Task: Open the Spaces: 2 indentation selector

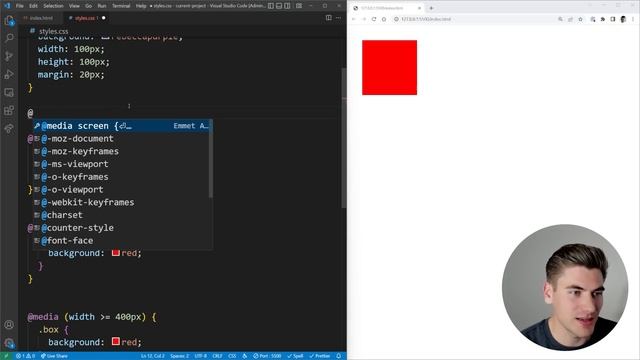Action: (x=180, y=356)
